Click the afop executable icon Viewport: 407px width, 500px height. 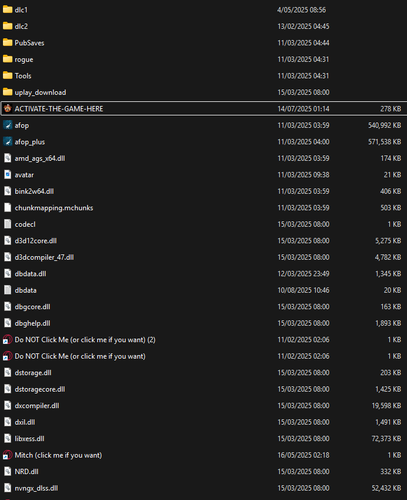[7, 125]
